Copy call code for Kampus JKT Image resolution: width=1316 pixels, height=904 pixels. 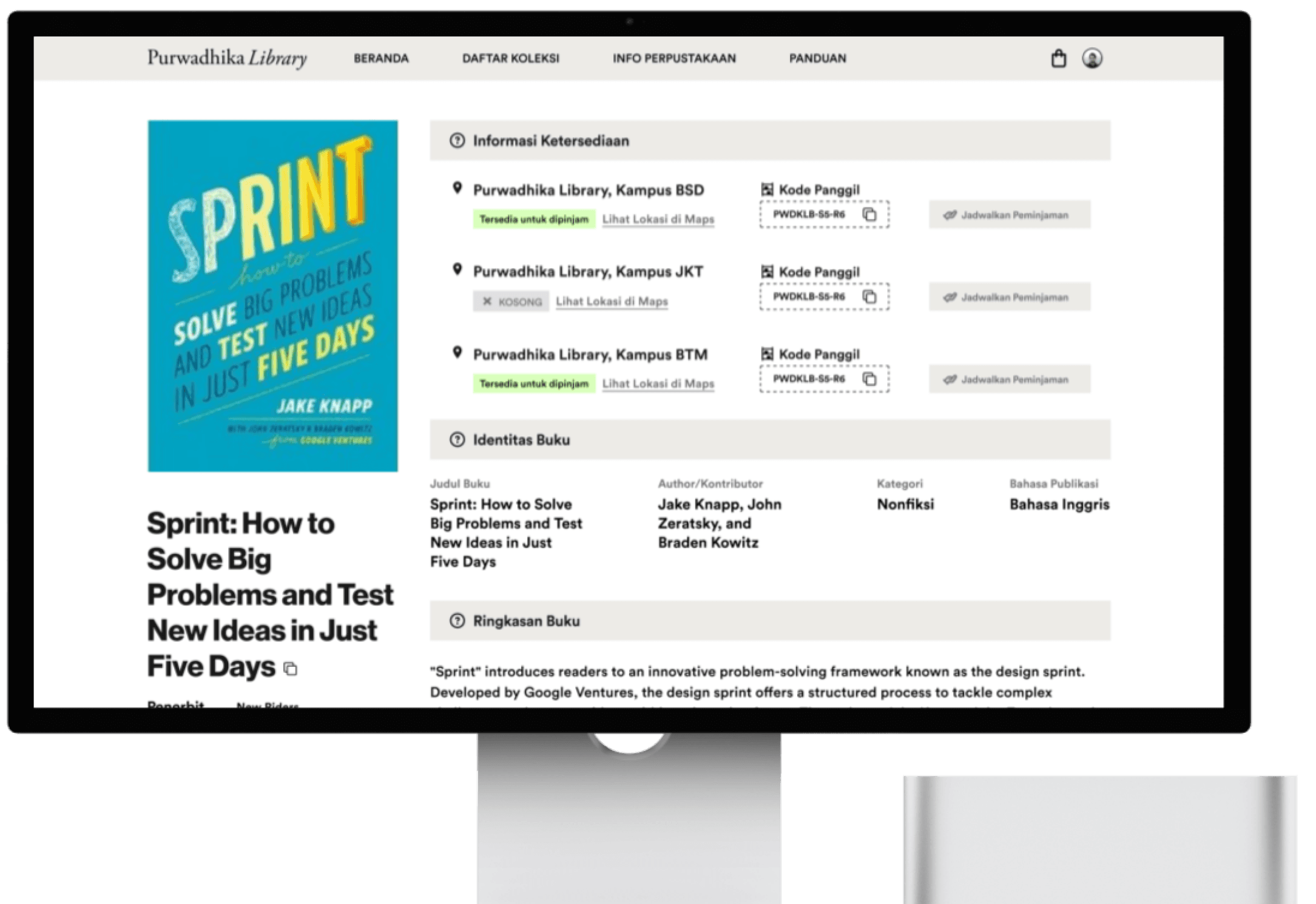click(x=869, y=297)
